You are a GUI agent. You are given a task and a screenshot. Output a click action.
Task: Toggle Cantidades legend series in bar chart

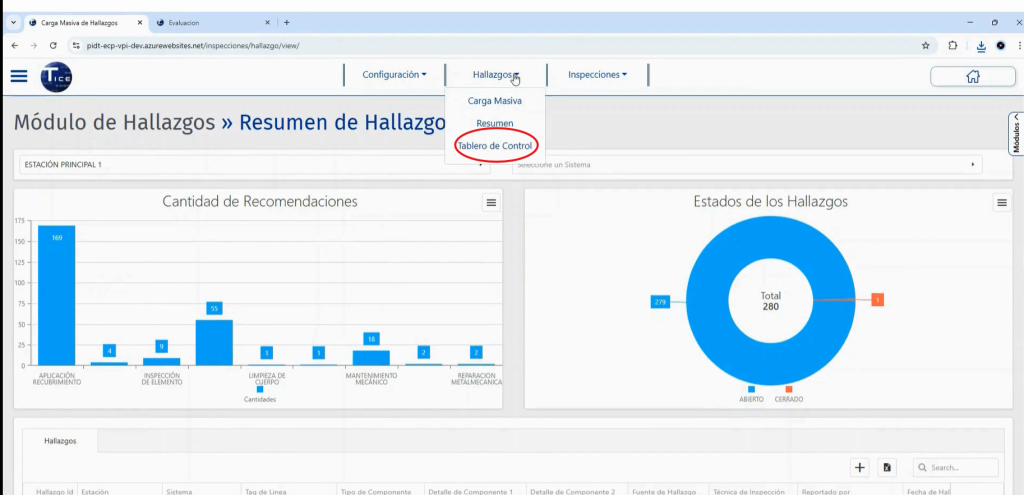click(259, 398)
